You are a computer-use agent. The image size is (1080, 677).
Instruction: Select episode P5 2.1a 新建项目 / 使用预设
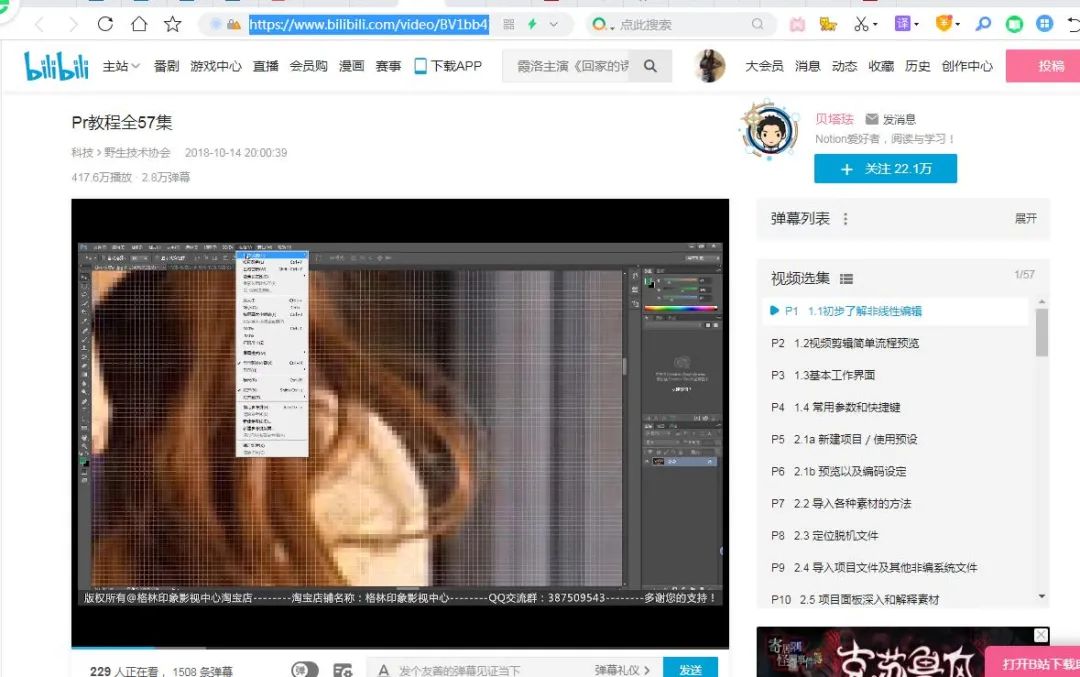(x=895, y=439)
